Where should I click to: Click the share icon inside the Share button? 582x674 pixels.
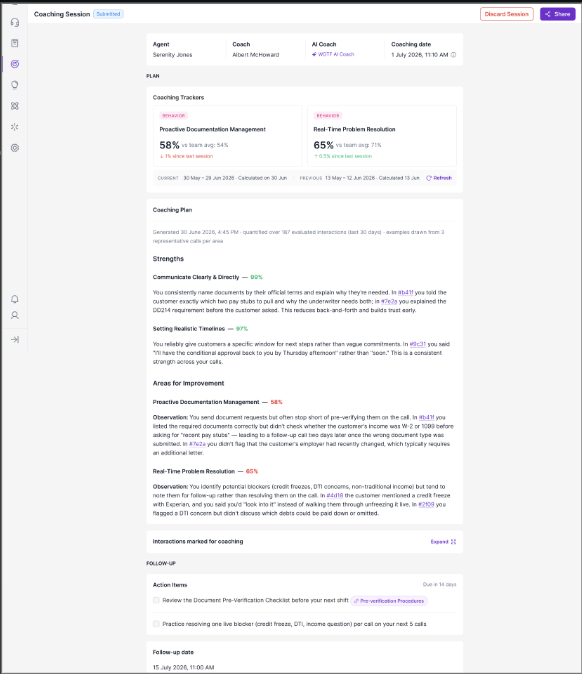tap(548, 14)
